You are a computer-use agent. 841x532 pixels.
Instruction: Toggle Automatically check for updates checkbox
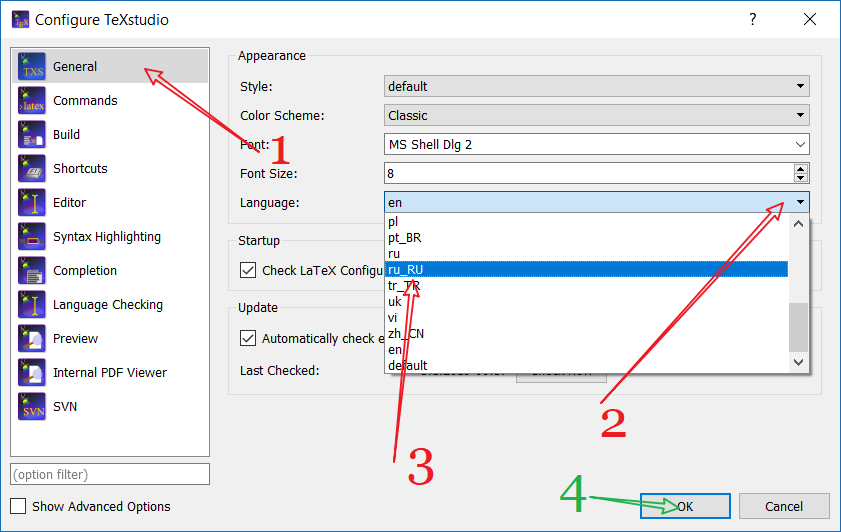(x=248, y=338)
